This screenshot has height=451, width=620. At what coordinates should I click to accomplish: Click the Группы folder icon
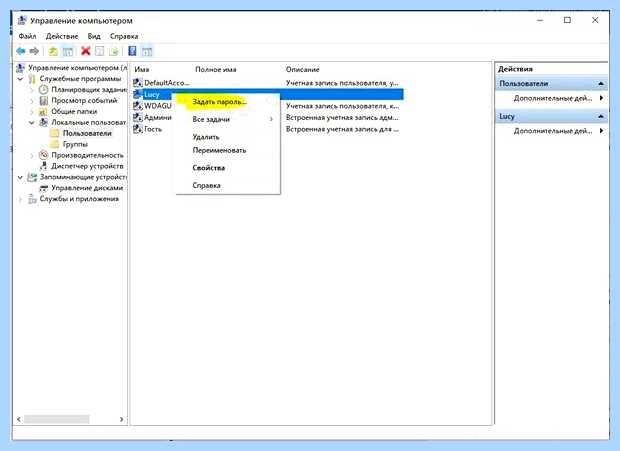click(x=55, y=144)
